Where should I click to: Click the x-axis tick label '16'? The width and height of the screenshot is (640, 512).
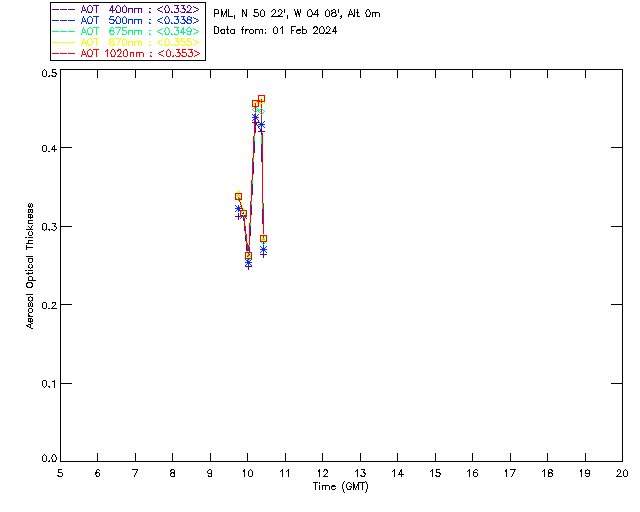click(x=472, y=473)
